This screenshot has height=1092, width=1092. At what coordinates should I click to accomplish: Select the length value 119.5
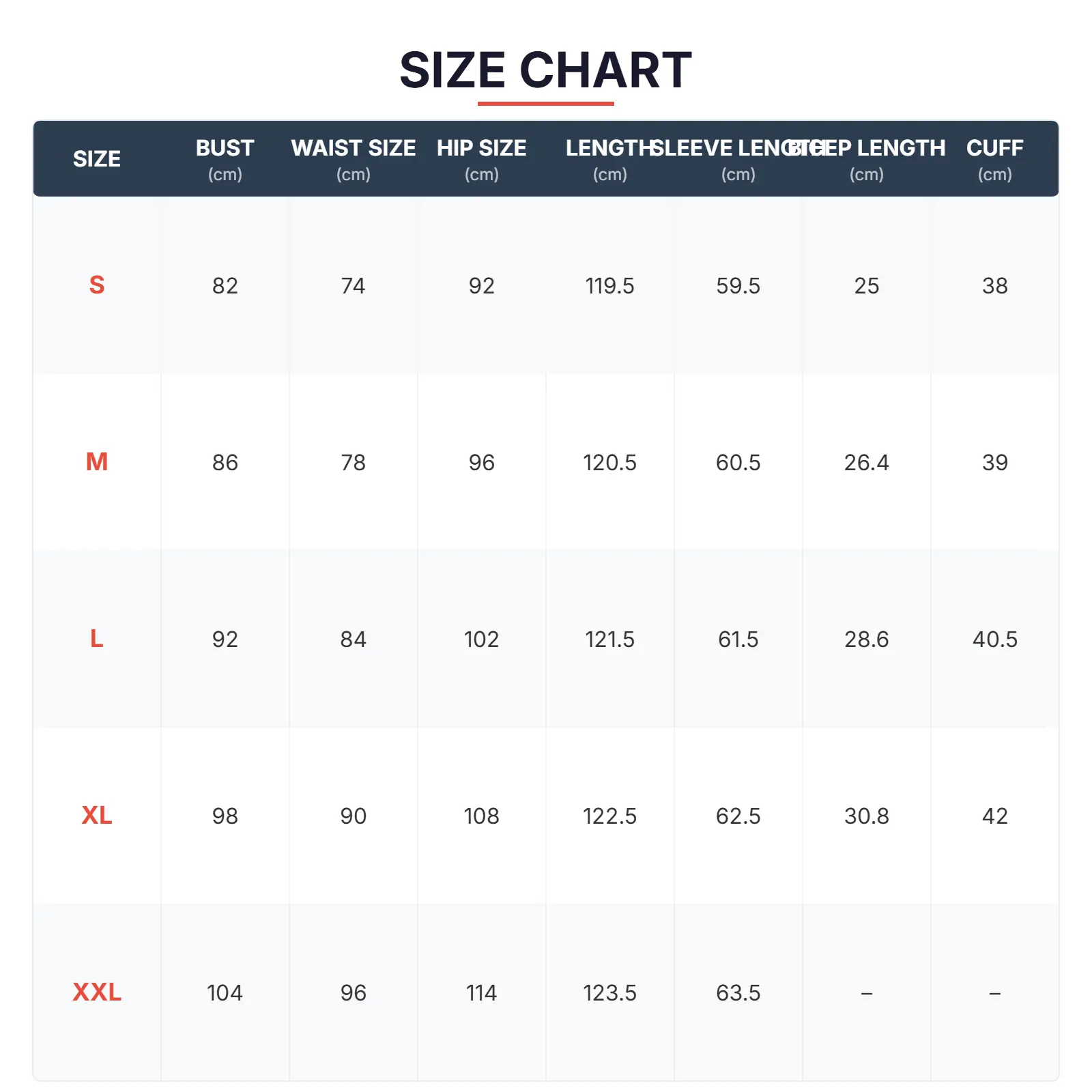(x=609, y=285)
